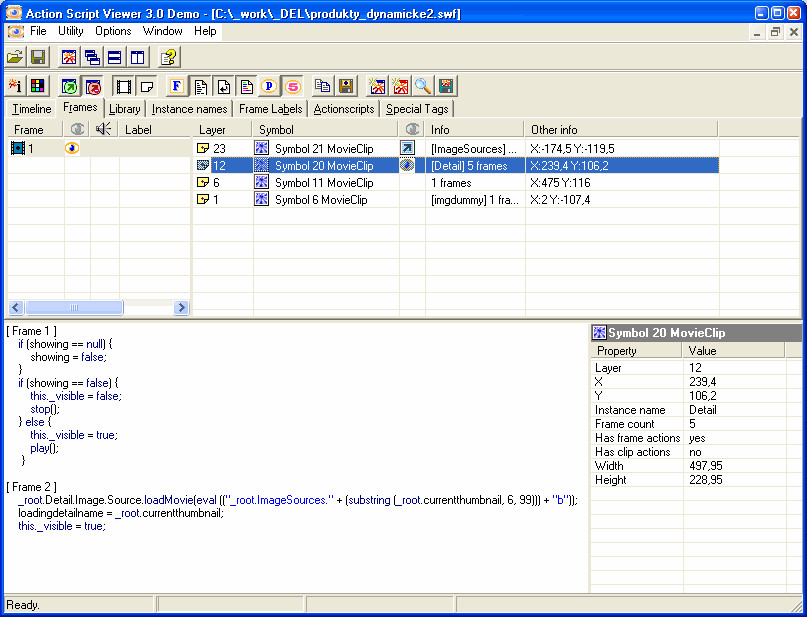Viewport: 807px width, 617px height.
Task: Open the Instance names tab
Action: click(189, 109)
